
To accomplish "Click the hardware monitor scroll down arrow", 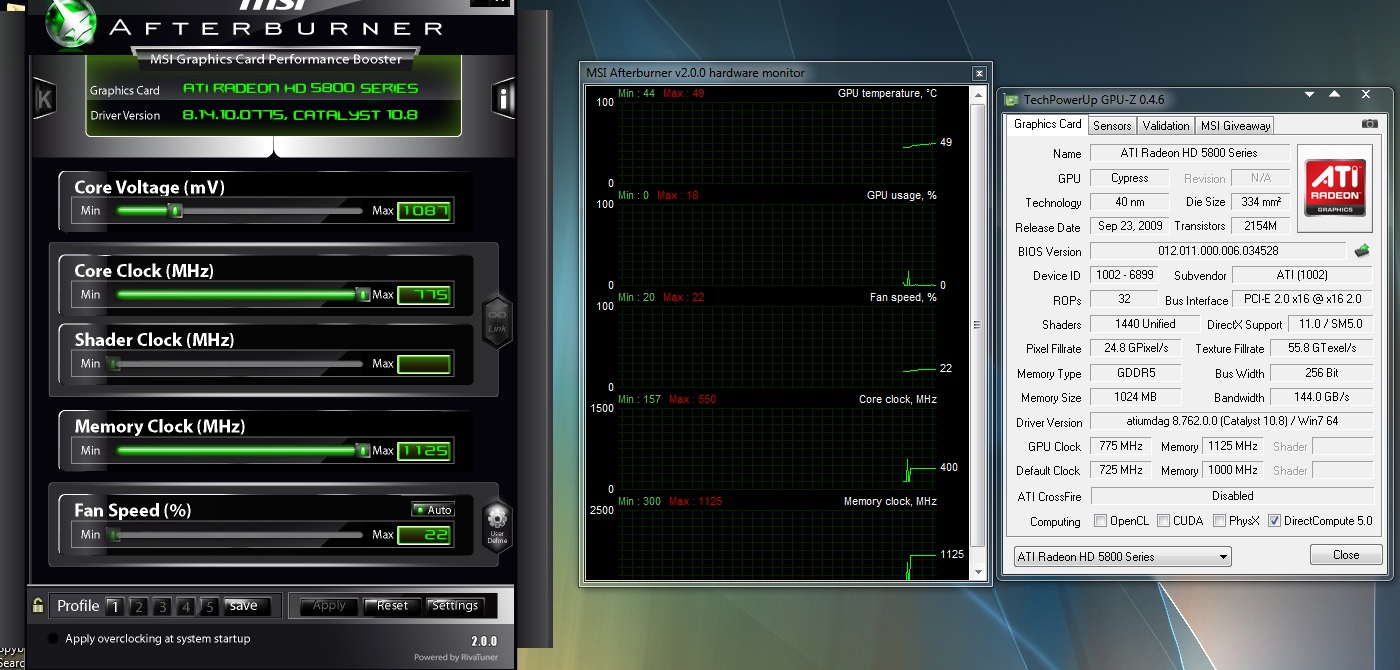I will coord(979,572).
